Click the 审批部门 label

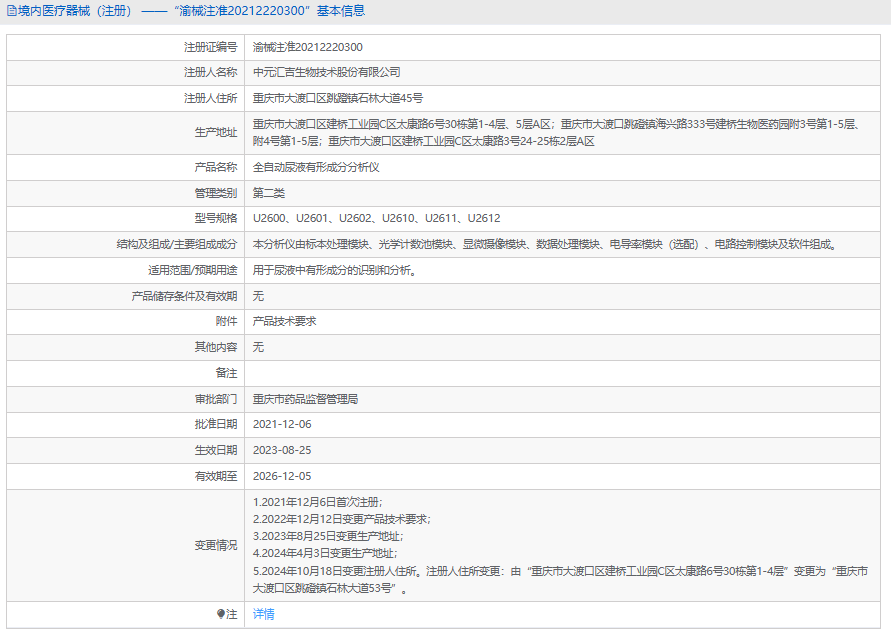click(x=216, y=399)
